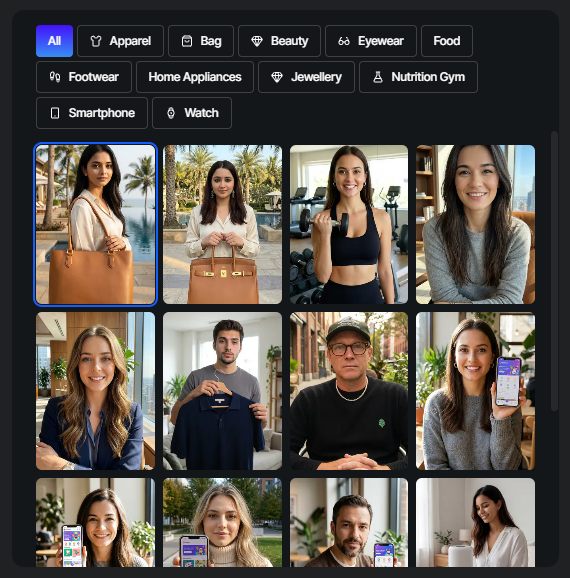Select the All category filter
This screenshot has height=578, width=570.
(x=54, y=41)
